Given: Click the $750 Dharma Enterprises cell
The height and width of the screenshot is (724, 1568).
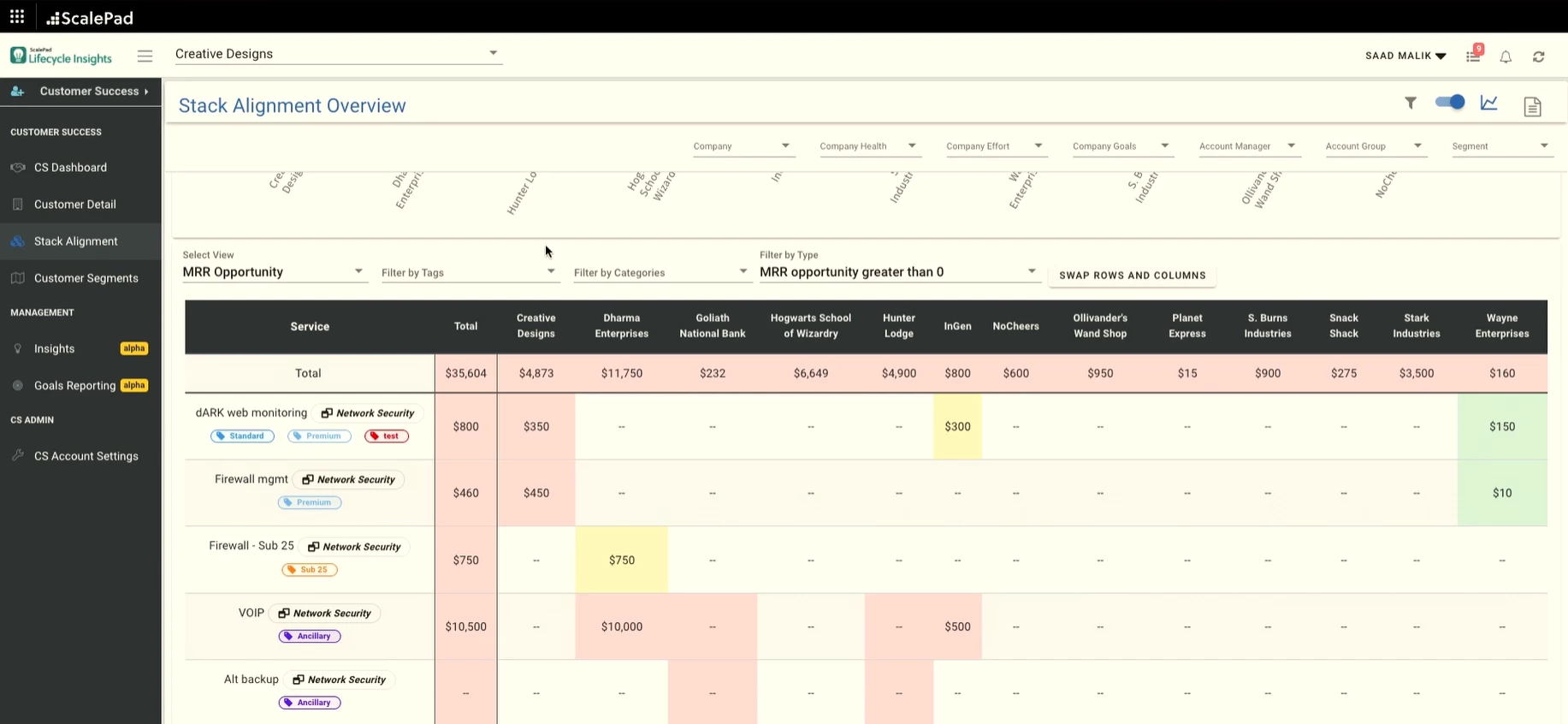Looking at the screenshot, I should click(622, 561).
